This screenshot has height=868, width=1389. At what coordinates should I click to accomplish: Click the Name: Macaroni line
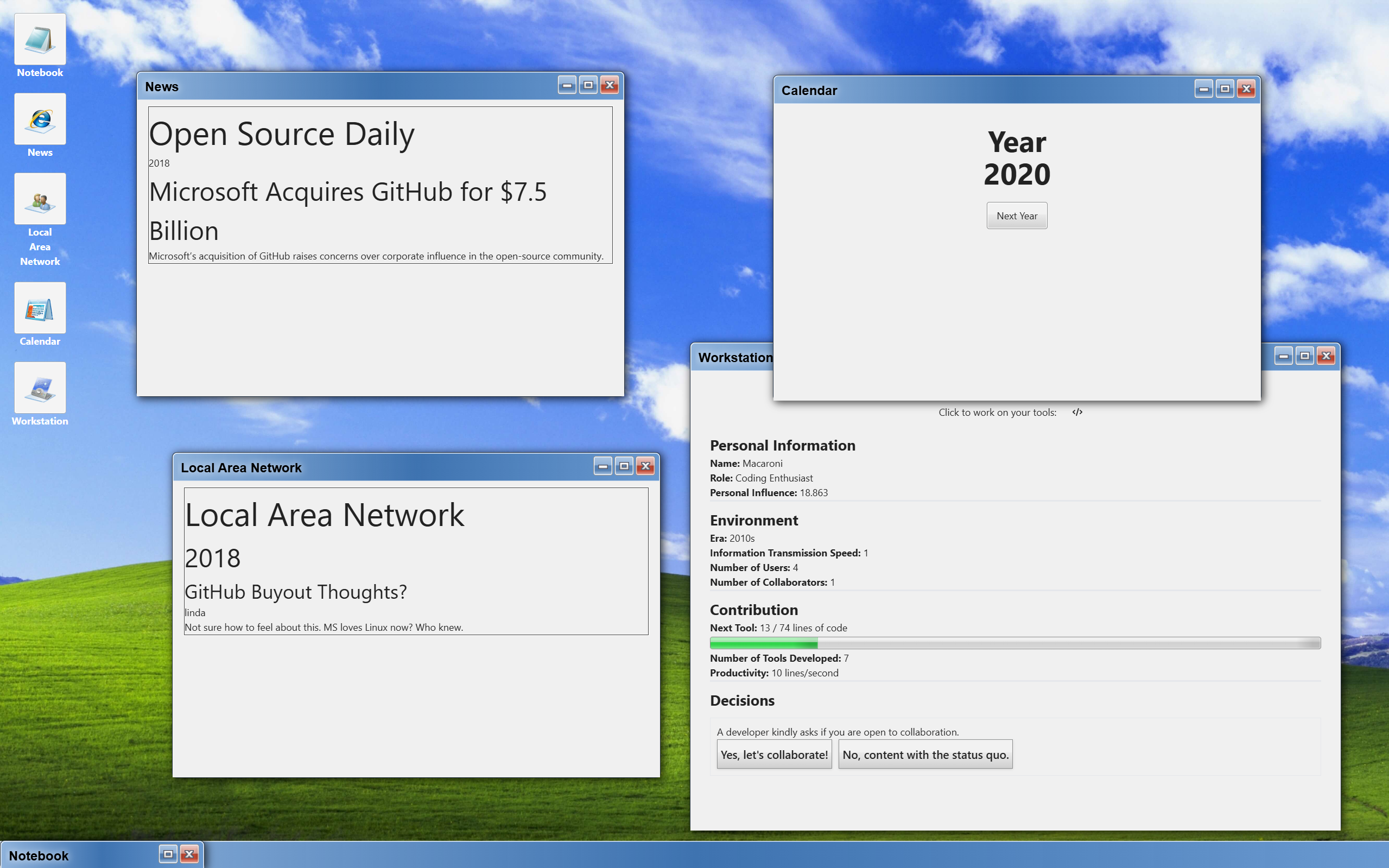746,463
